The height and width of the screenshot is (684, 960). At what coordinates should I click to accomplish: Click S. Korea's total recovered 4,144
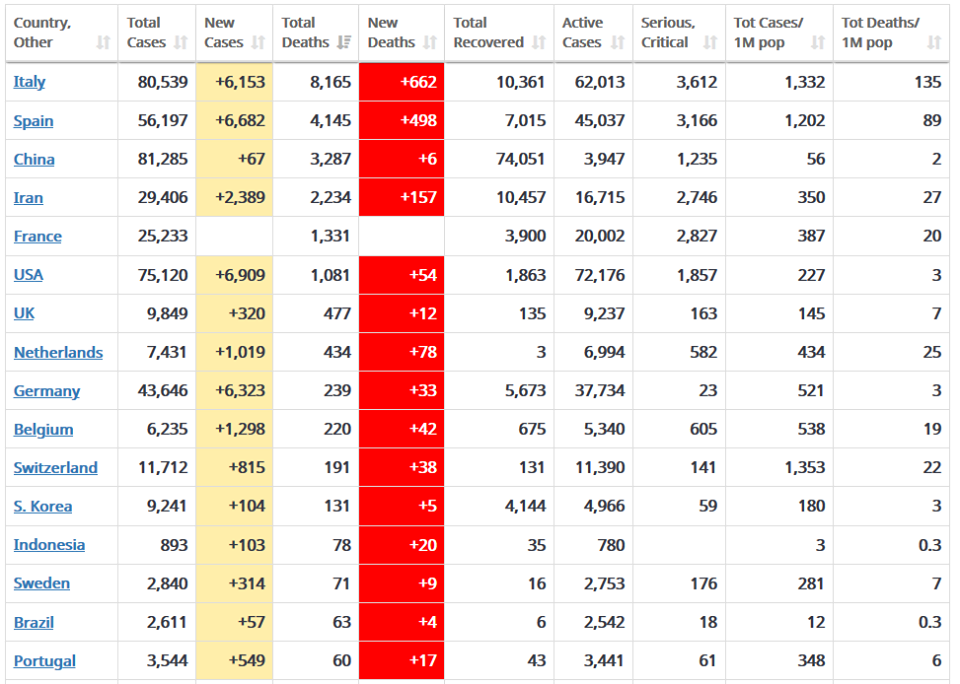(x=525, y=506)
